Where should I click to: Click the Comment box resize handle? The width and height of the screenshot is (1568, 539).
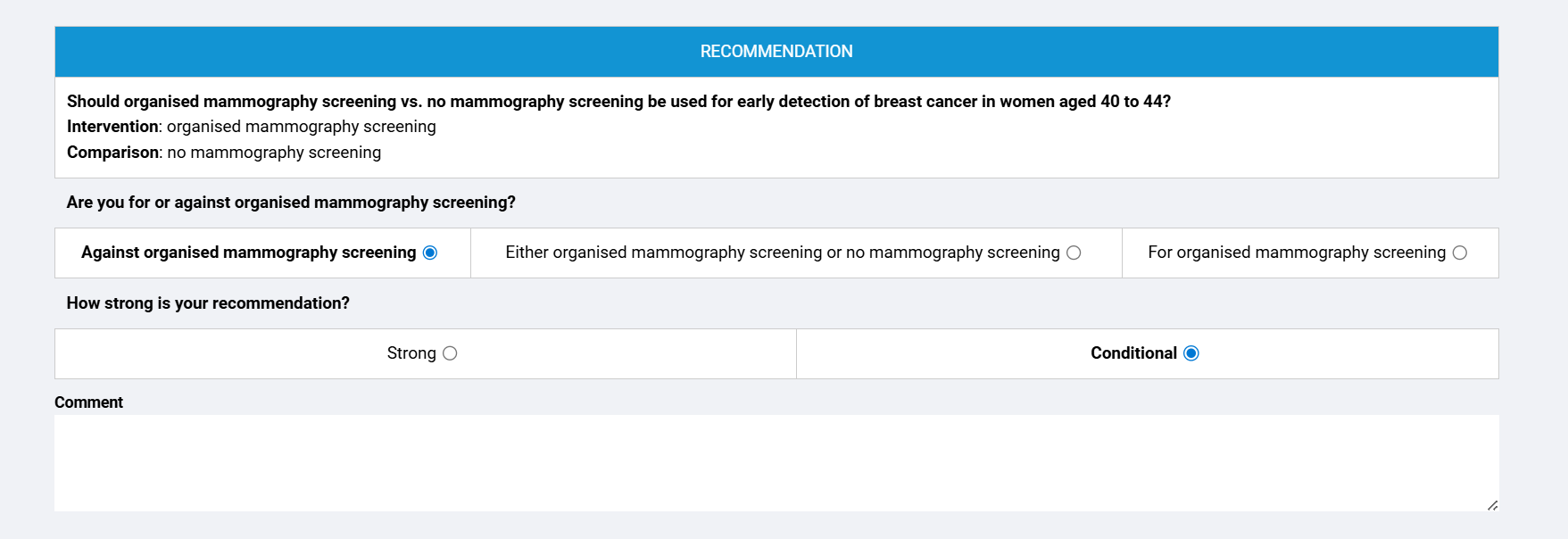(1492, 505)
